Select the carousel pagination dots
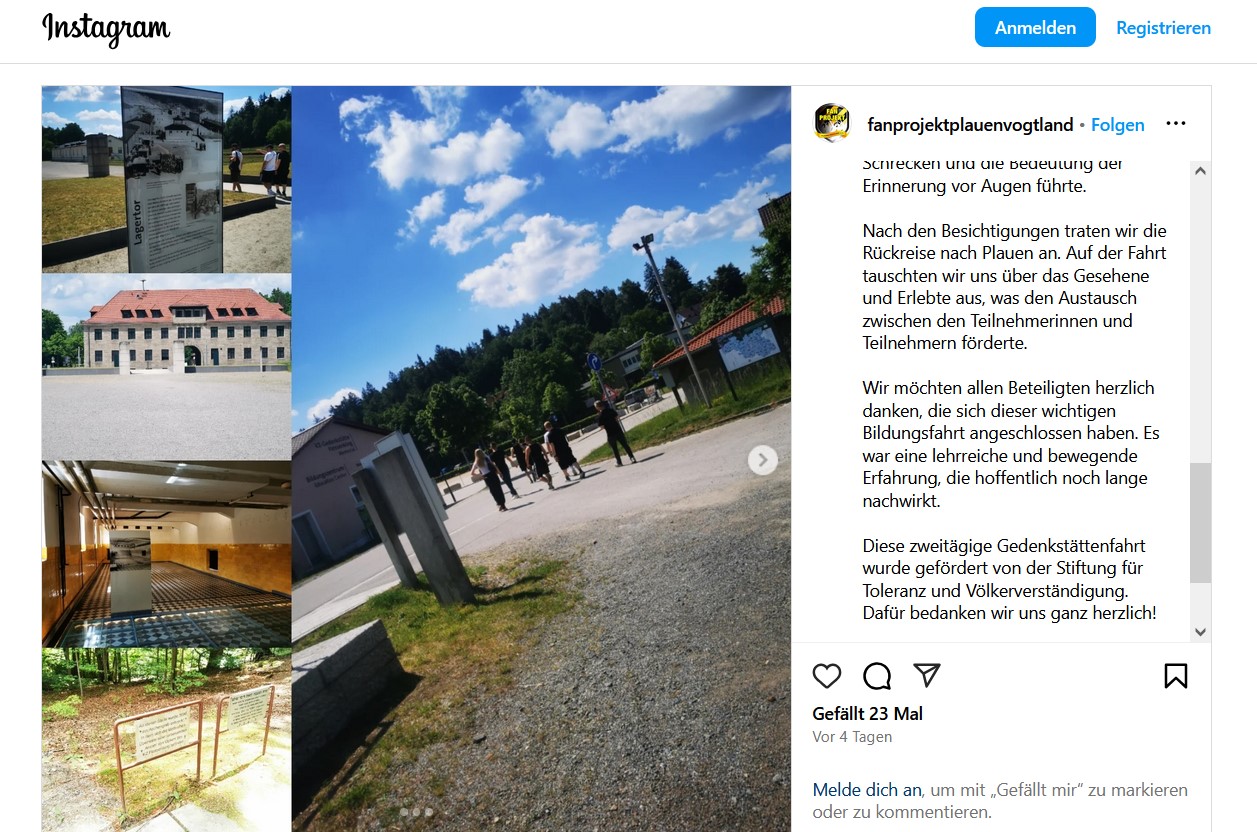The image size is (1257, 832). [416, 812]
